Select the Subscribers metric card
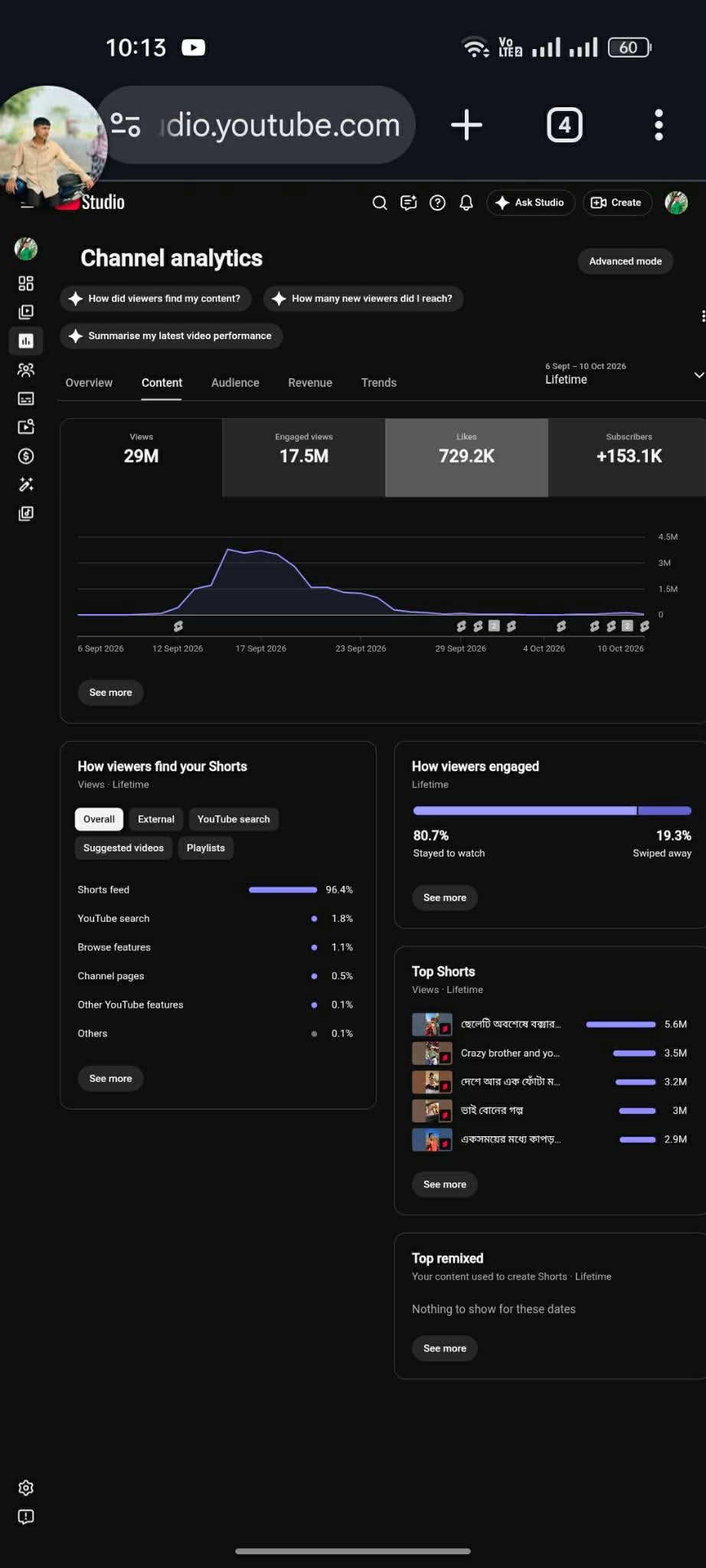The width and height of the screenshot is (706, 1568). [628, 457]
